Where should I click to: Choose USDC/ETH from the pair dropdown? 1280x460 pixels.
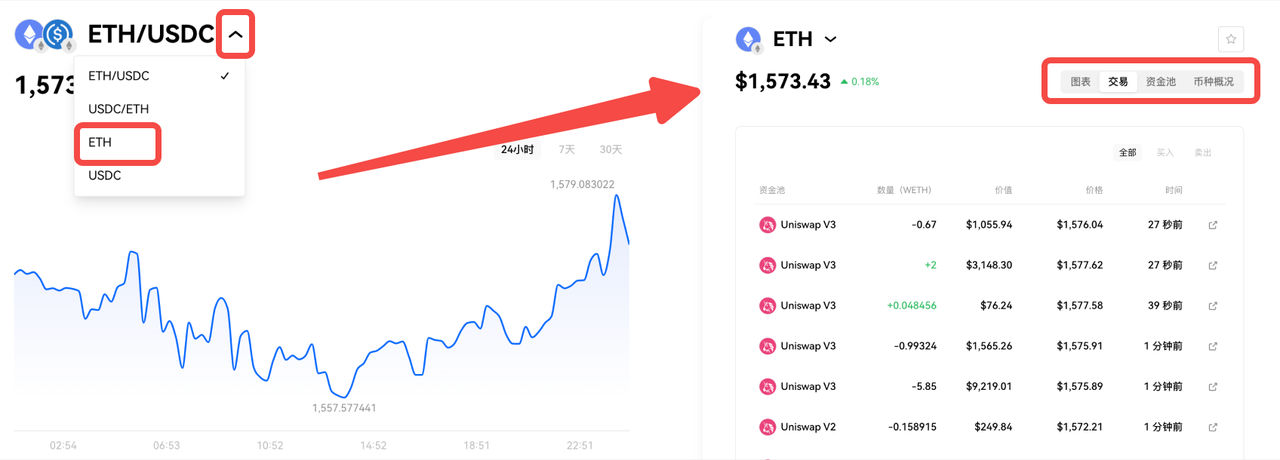118,109
